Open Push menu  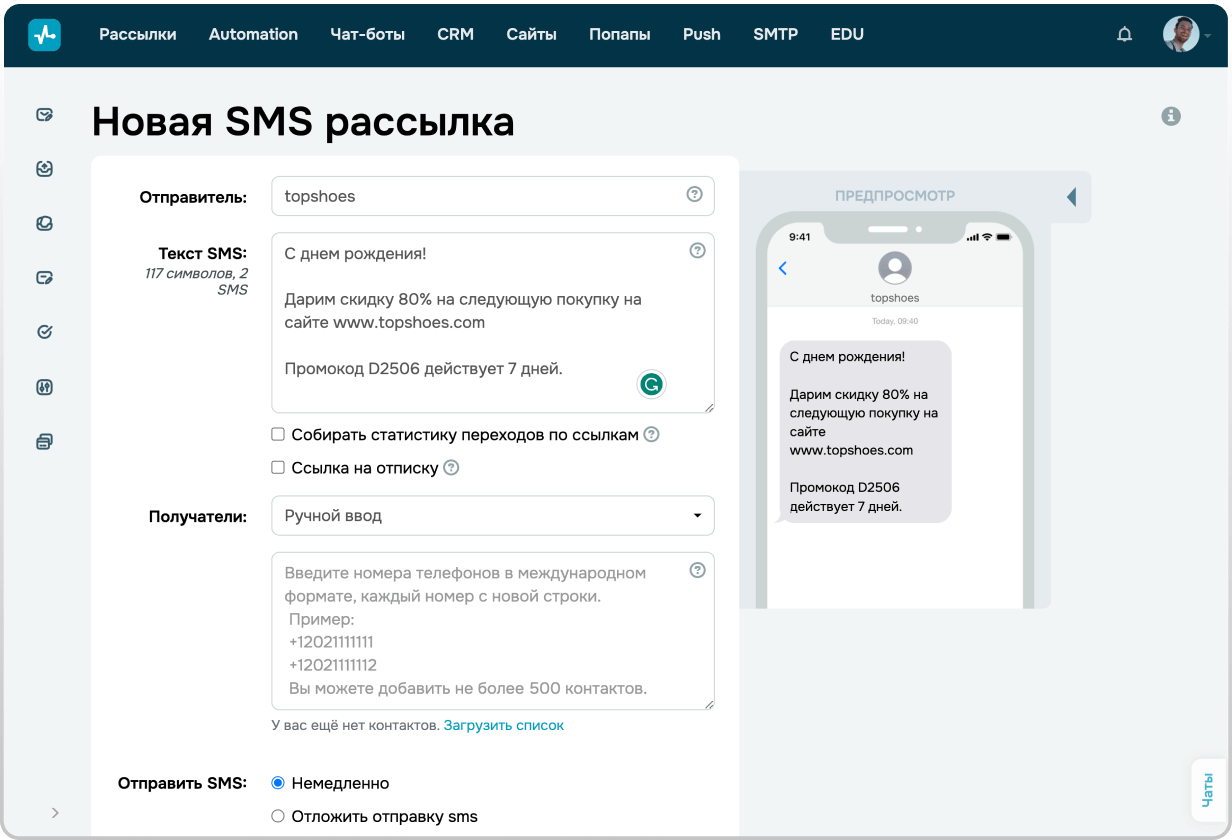(702, 34)
